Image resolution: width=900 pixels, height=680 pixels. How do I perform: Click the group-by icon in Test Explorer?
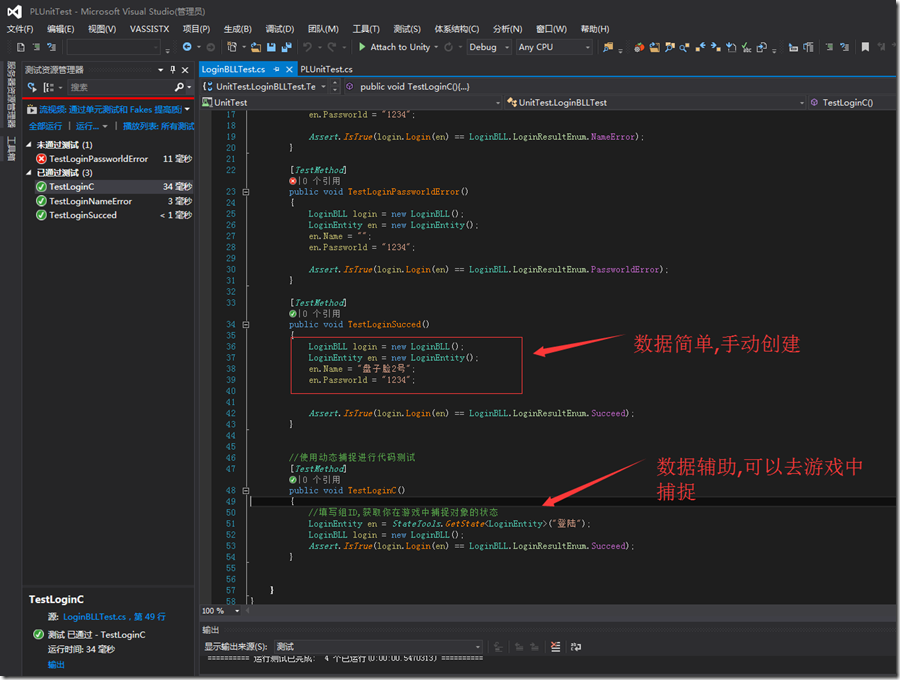coord(49,87)
